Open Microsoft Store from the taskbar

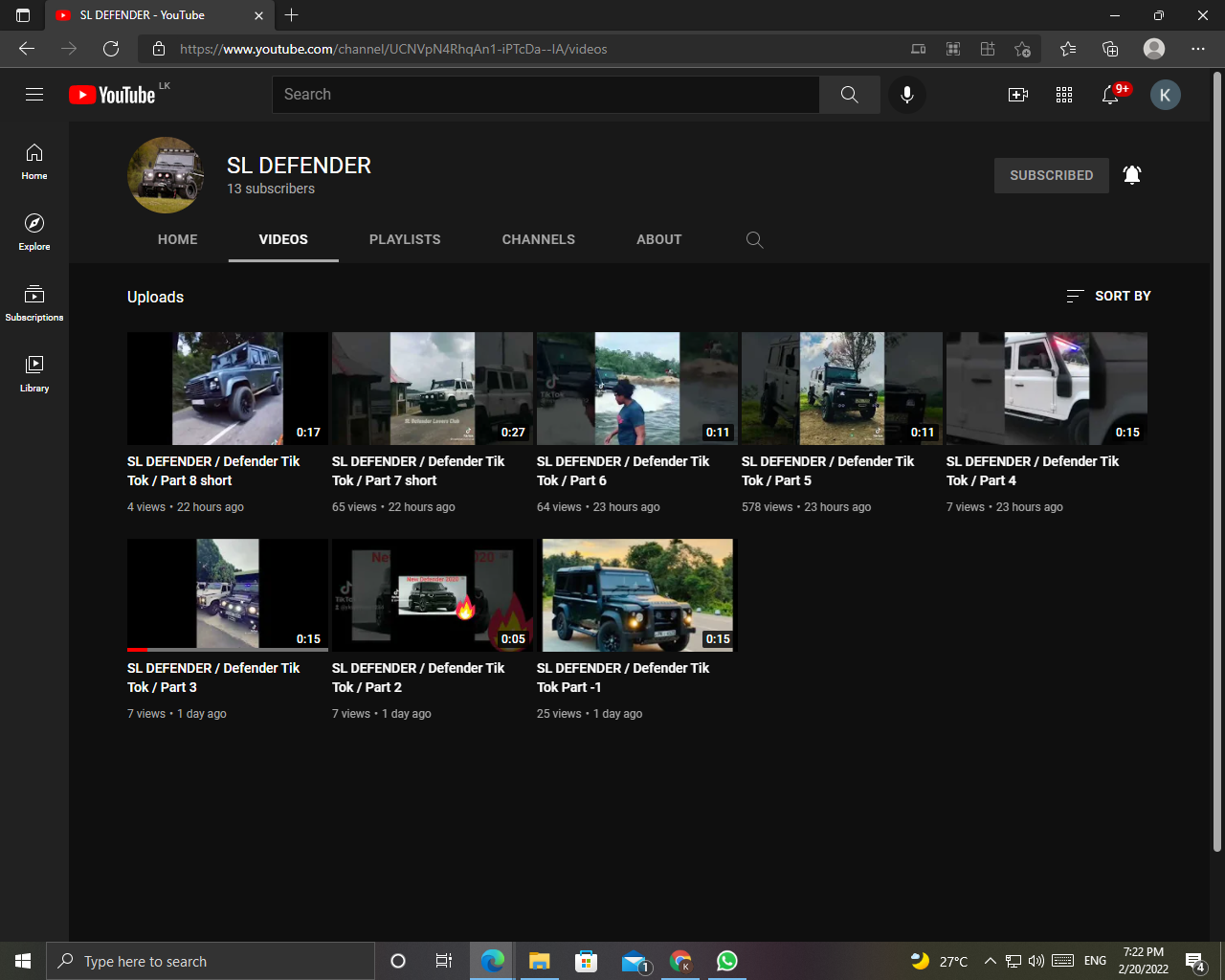coord(587,961)
